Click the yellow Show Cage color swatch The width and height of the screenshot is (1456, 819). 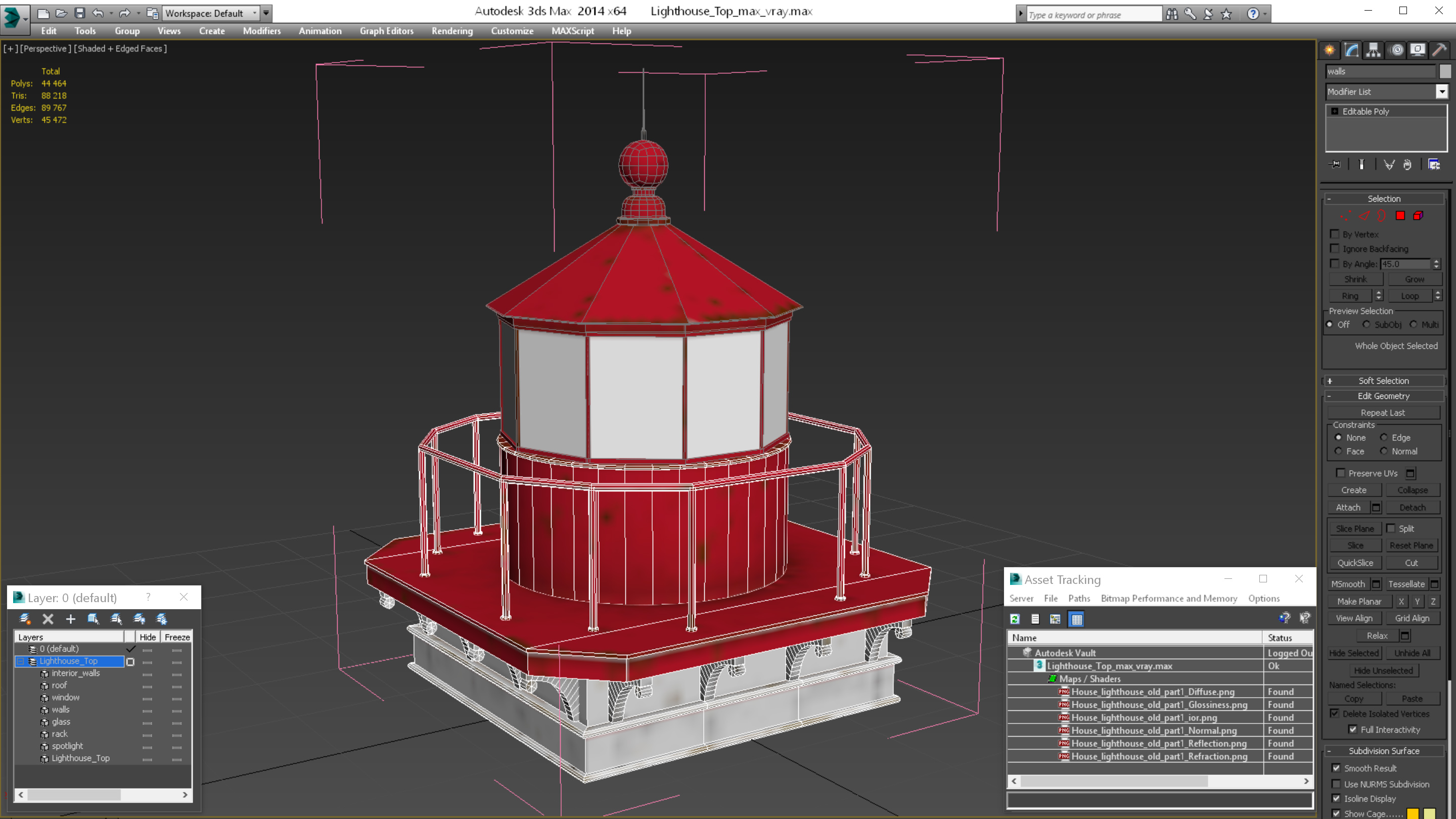click(1430, 814)
